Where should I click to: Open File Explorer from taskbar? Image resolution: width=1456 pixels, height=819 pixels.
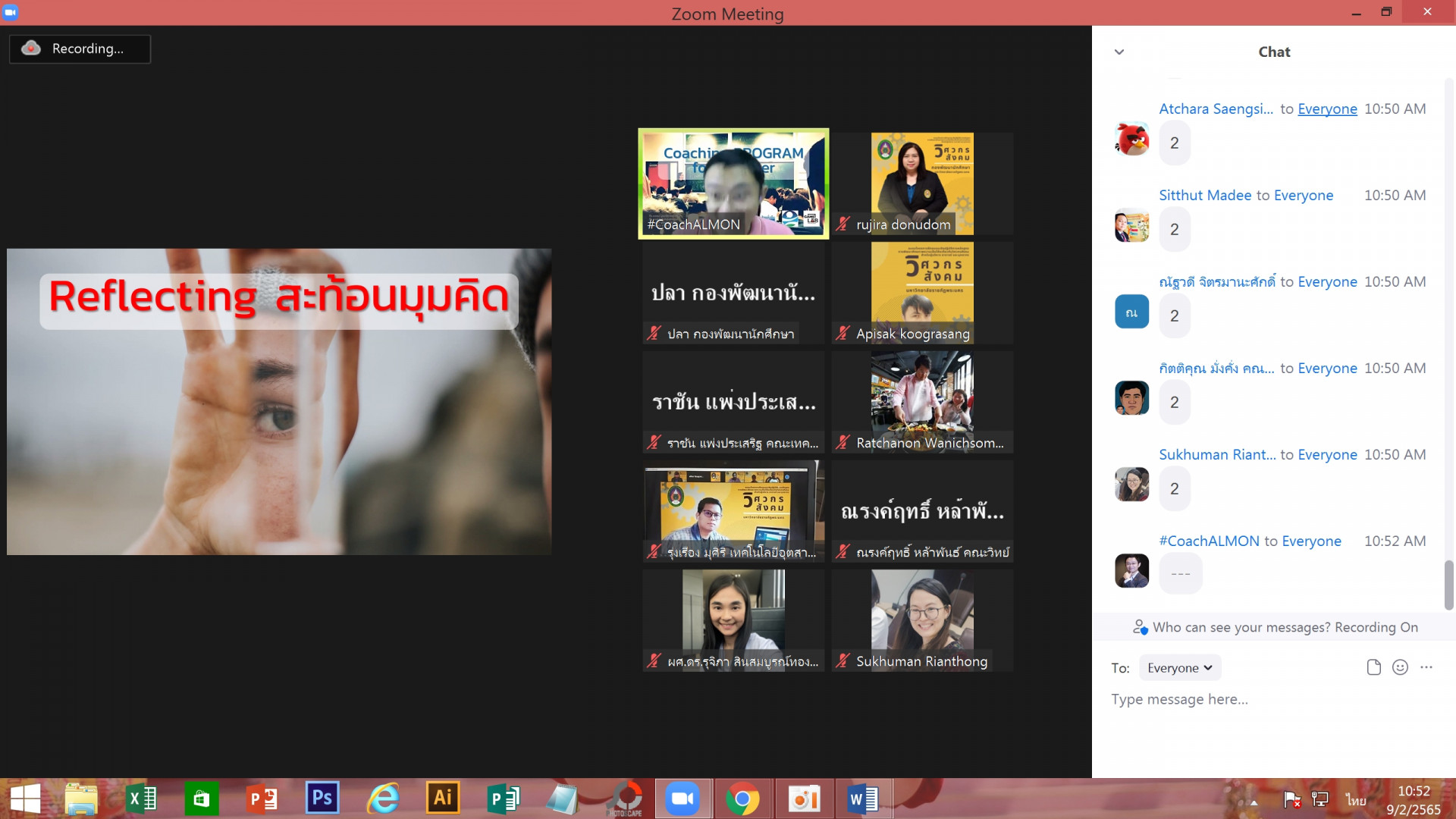click(x=81, y=799)
